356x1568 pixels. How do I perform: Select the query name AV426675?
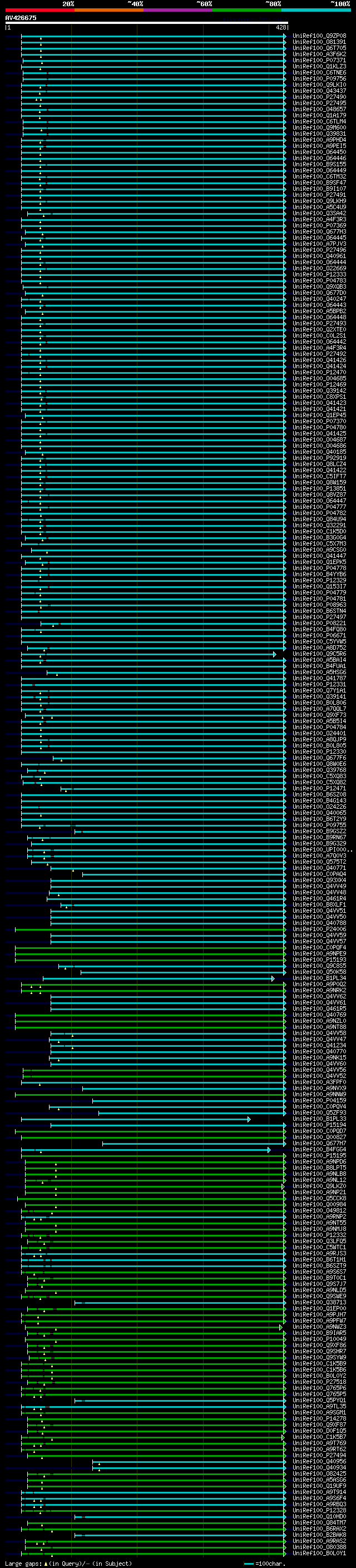[21, 18]
